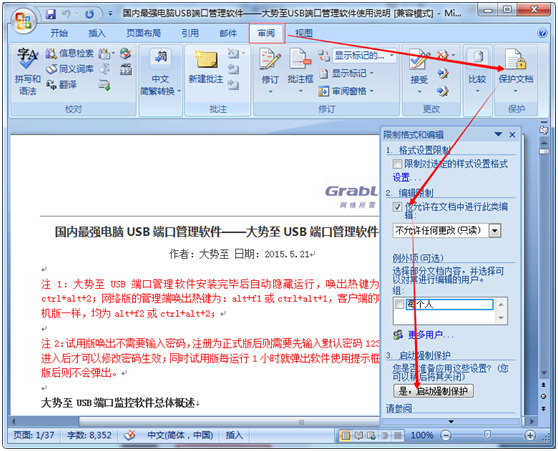
Task: Open the 引用 ribbon tab
Action: tap(190, 33)
